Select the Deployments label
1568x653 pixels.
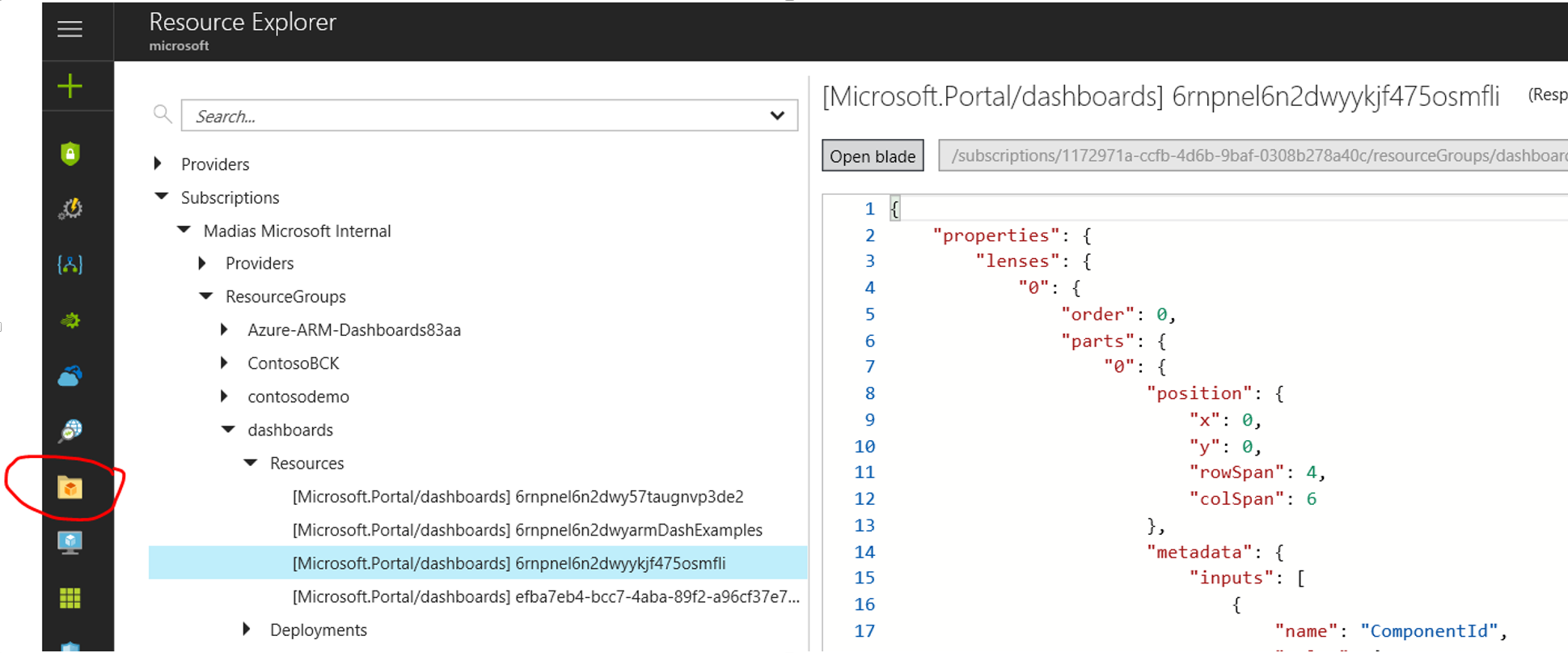click(319, 630)
